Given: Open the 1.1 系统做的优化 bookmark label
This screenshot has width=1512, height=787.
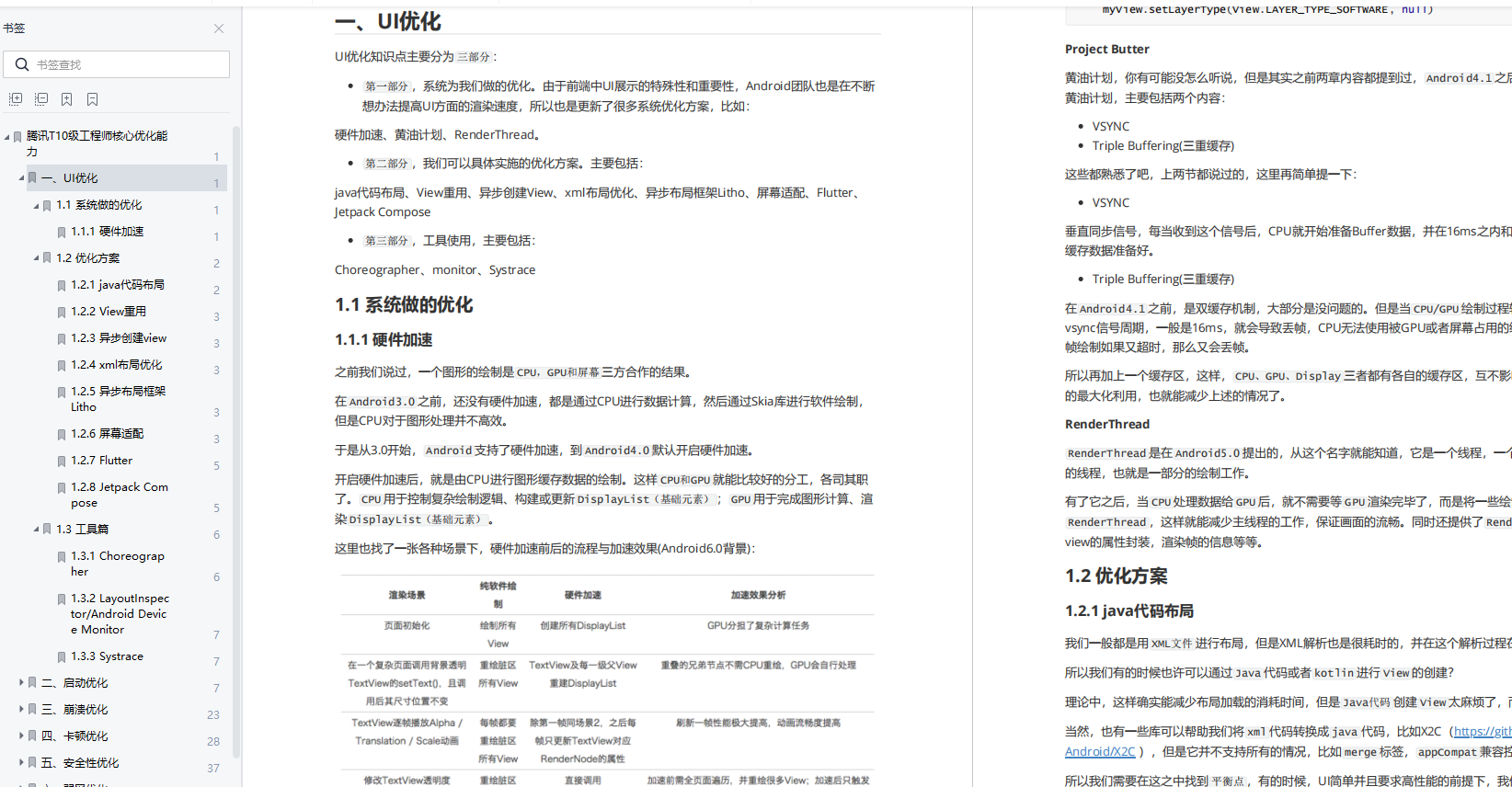Looking at the screenshot, I should coord(99,205).
